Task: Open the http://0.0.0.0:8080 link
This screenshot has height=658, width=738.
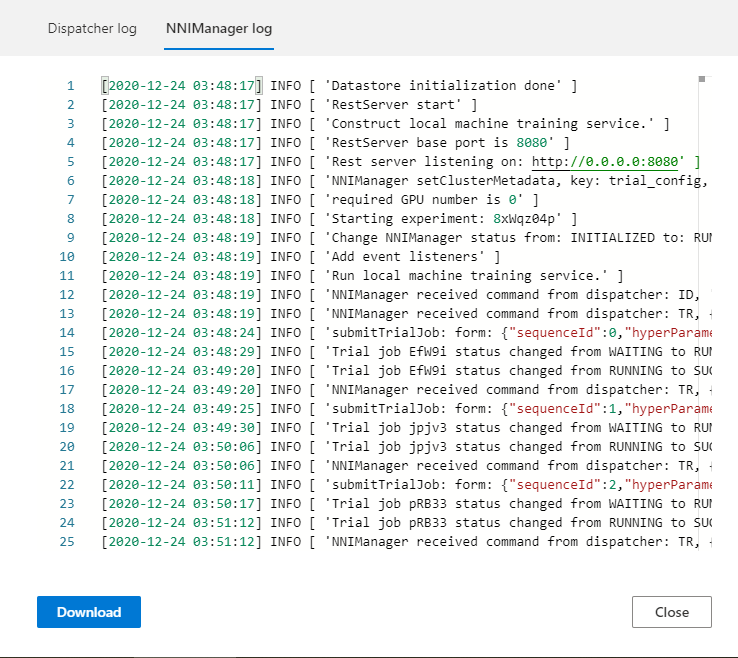Action: [x=607, y=162]
